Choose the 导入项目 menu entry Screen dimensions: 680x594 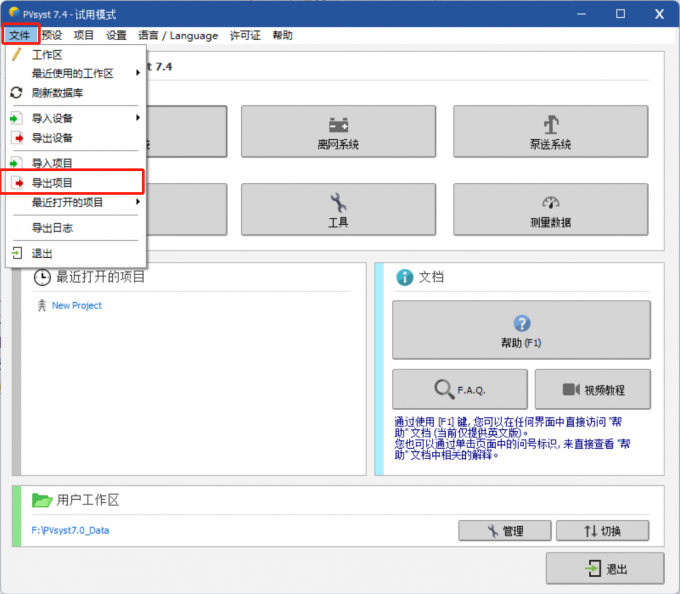pyautogui.click(x=52, y=163)
